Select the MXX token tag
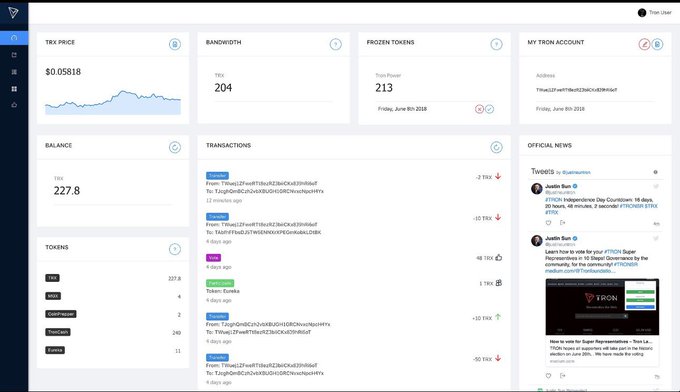Image resolution: width=680 pixels, height=392 pixels. pyautogui.click(x=53, y=296)
